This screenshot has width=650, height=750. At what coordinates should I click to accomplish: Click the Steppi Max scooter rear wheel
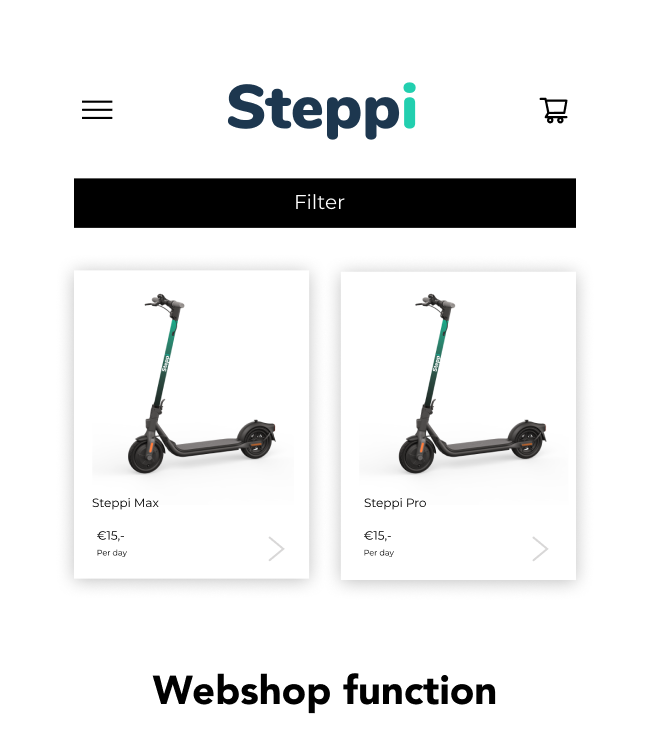pos(255,441)
